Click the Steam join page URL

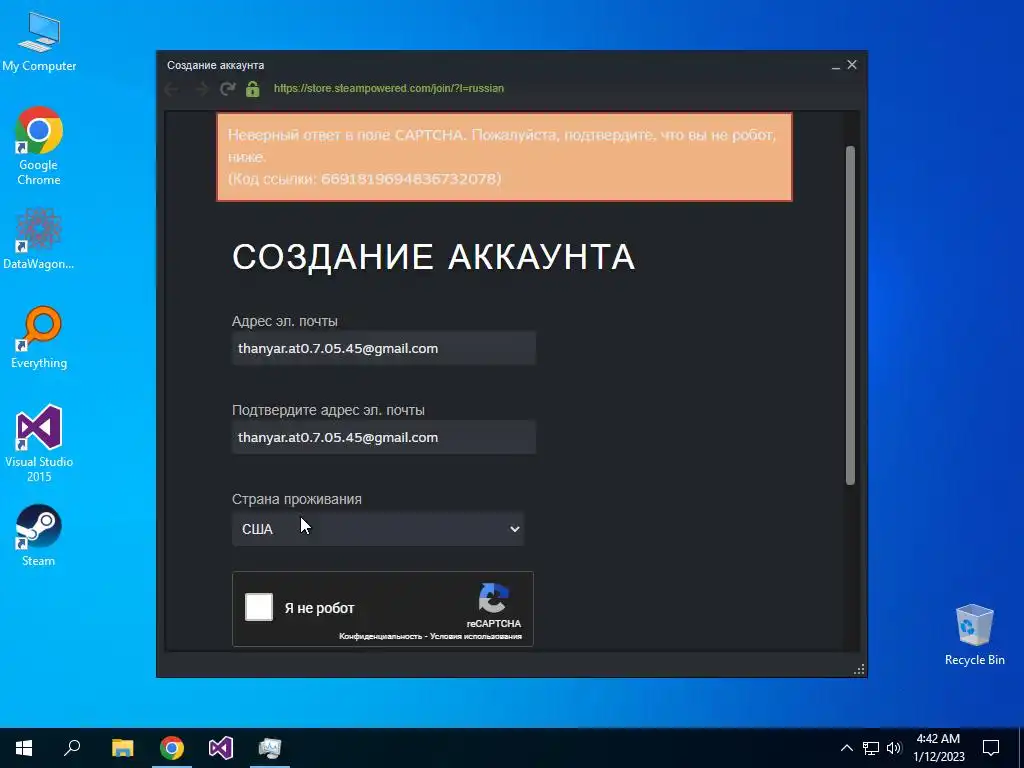[x=389, y=88]
